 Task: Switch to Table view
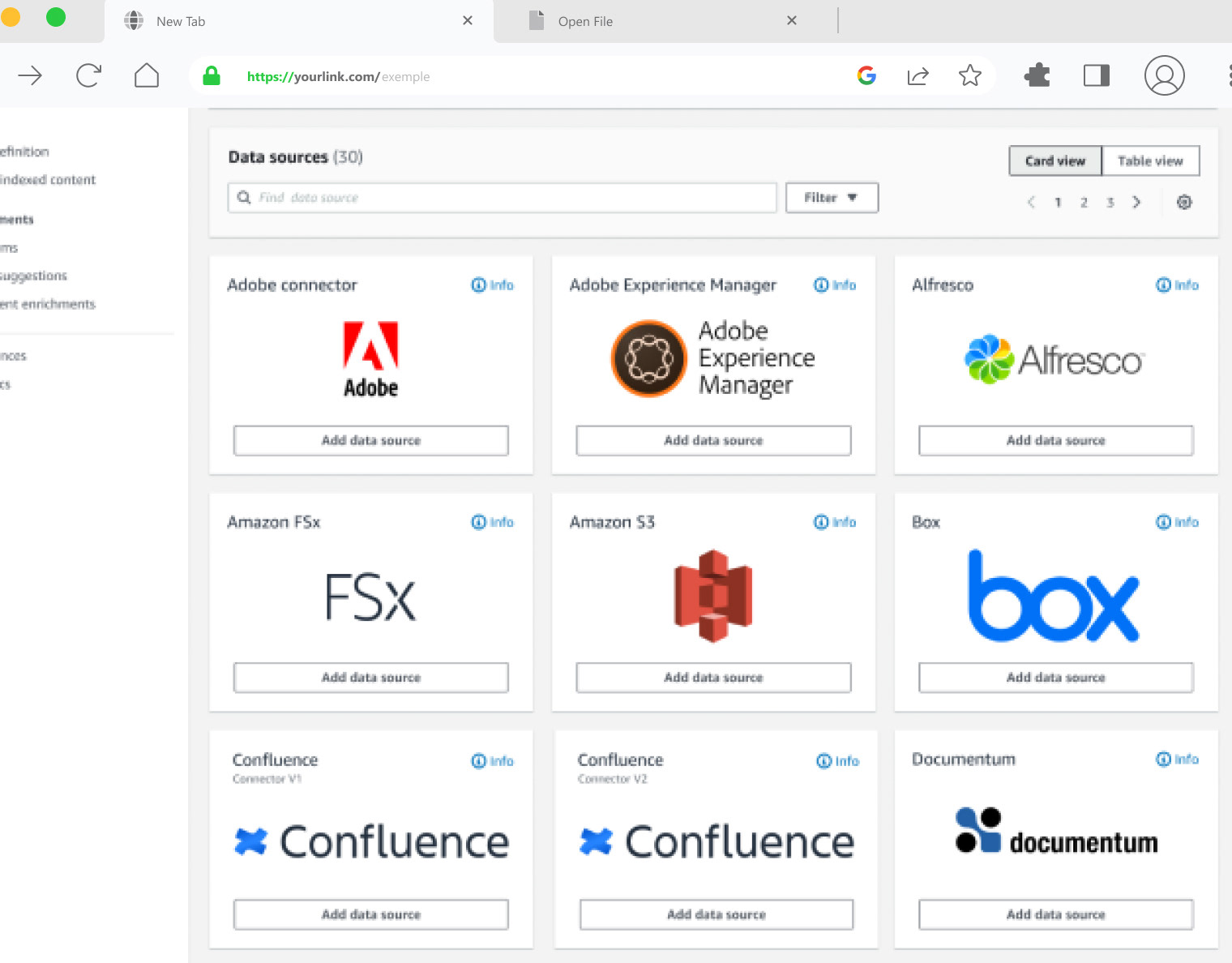pyautogui.click(x=1151, y=160)
